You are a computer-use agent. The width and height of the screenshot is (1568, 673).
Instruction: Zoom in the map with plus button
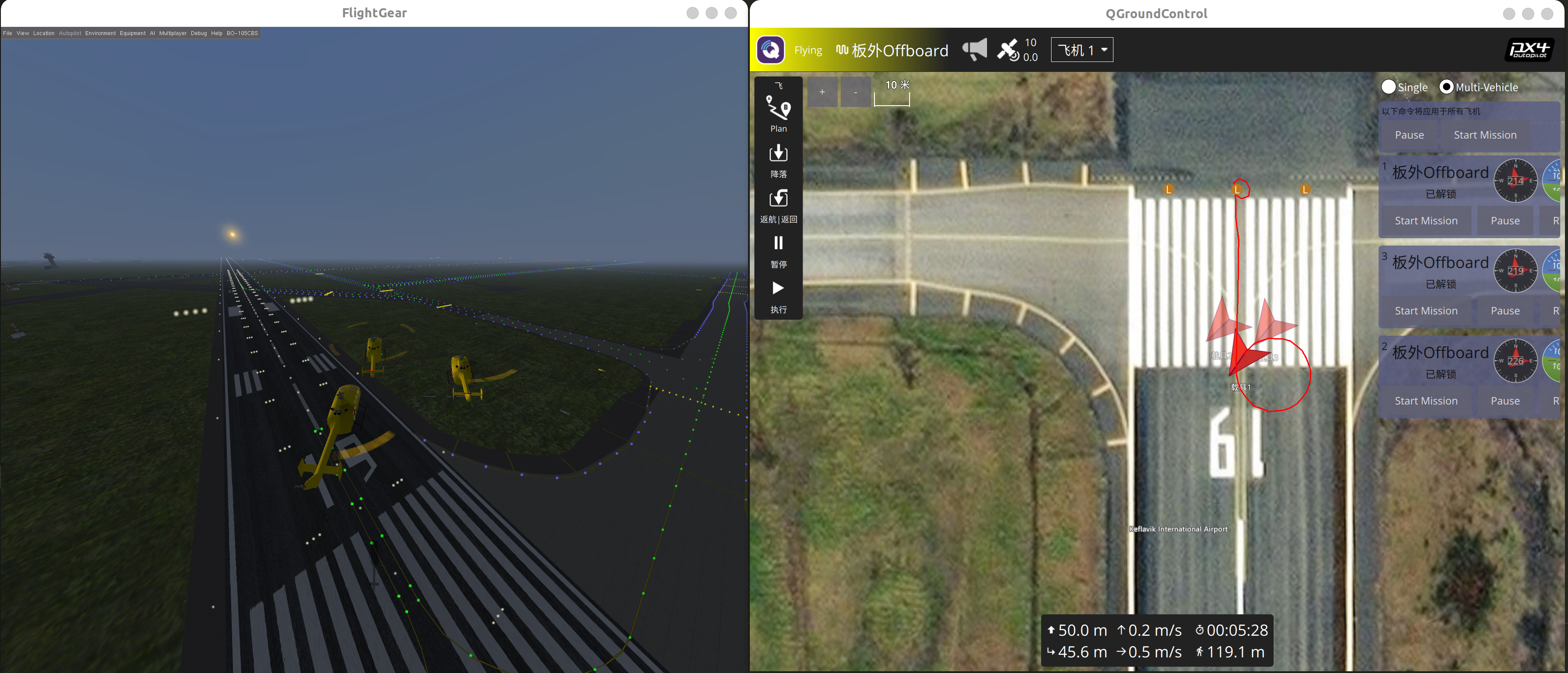point(822,92)
